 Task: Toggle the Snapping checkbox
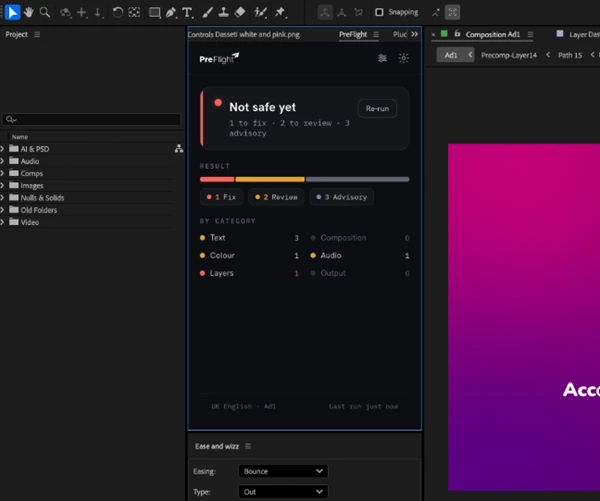[379, 12]
